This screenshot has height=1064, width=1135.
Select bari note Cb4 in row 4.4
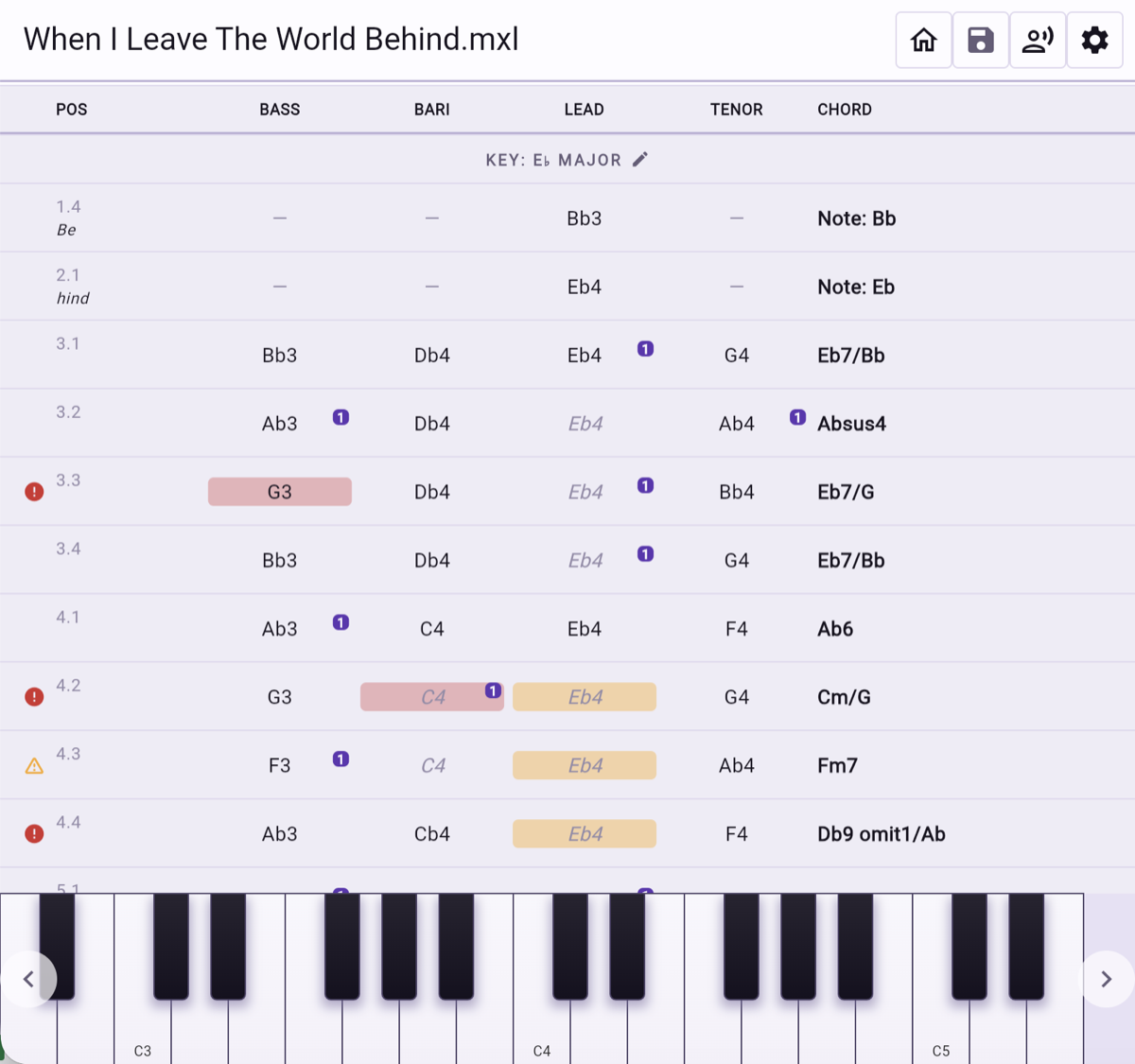(x=432, y=834)
